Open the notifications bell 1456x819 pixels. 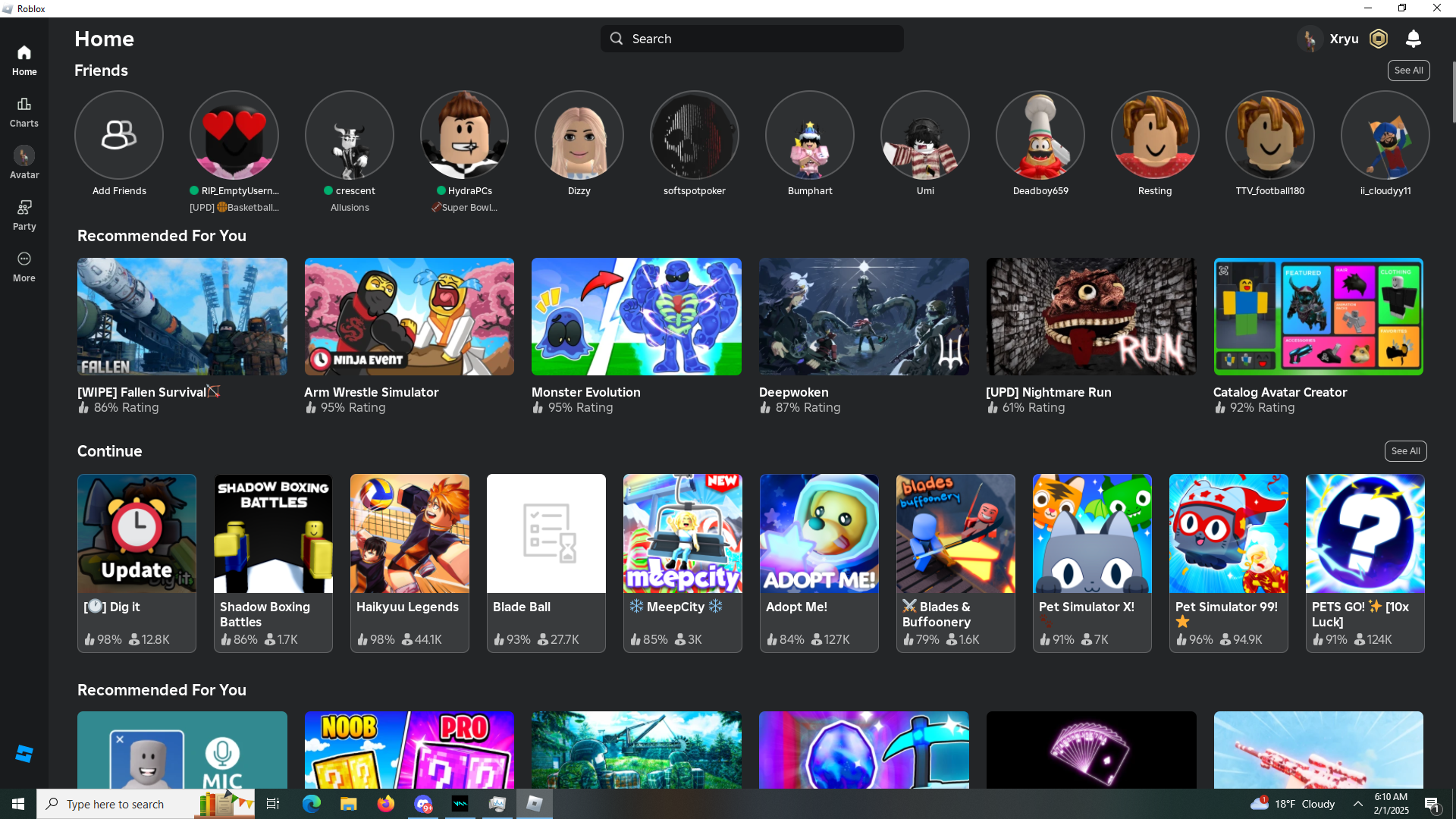click(1413, 39)
